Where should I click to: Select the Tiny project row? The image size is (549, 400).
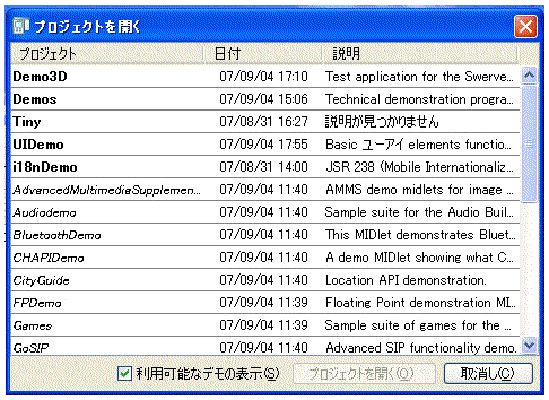(x=265, y=122)
